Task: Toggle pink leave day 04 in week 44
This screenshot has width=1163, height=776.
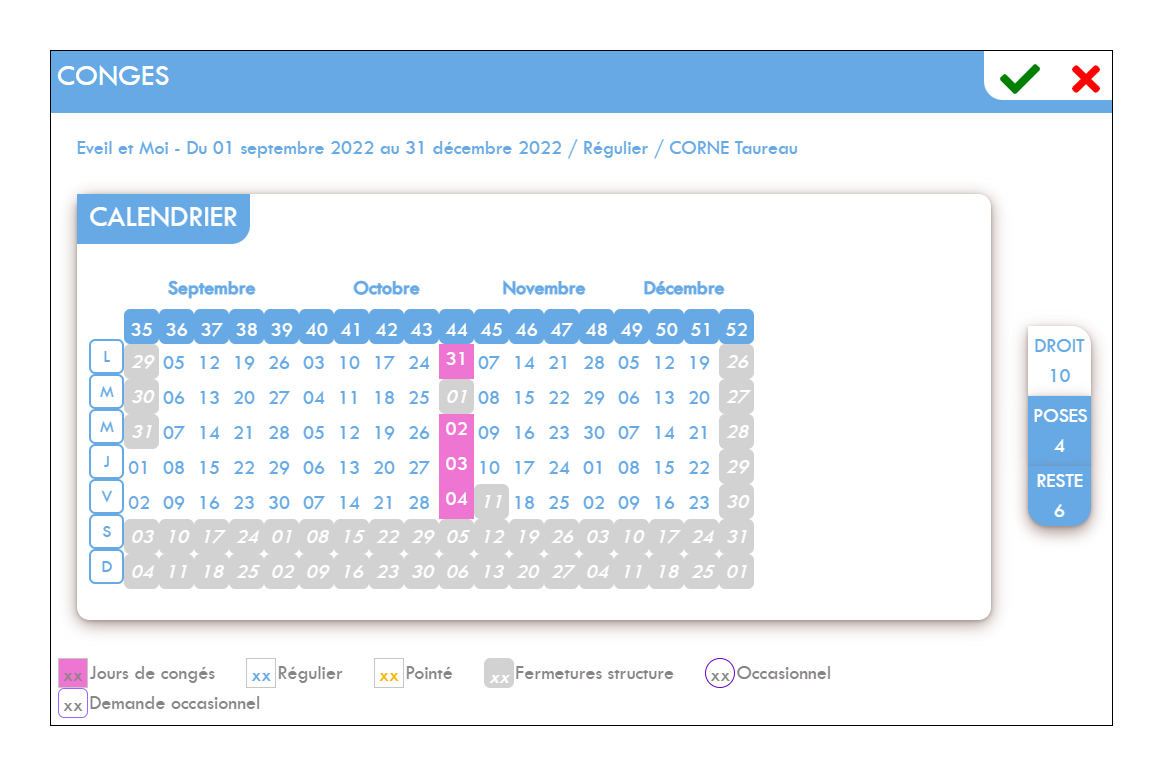Action: 456,501
